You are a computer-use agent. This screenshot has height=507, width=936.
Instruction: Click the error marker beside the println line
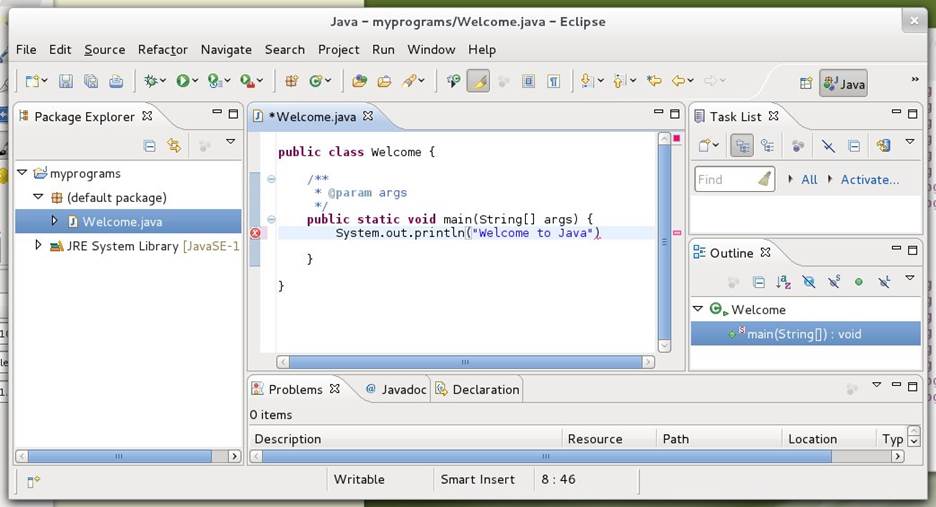(255, 233)
